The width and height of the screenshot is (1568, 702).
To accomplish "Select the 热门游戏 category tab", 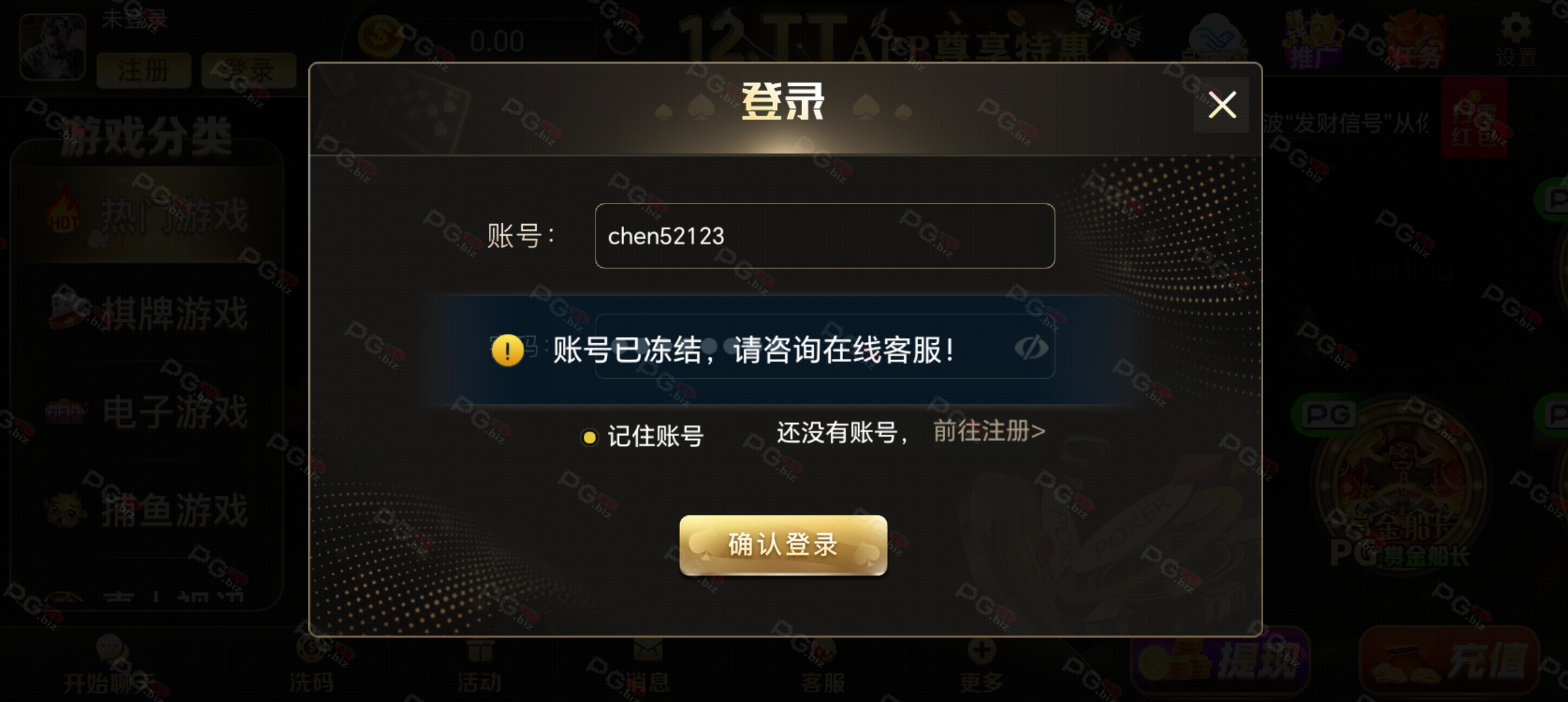I will [x=148, y=215].
